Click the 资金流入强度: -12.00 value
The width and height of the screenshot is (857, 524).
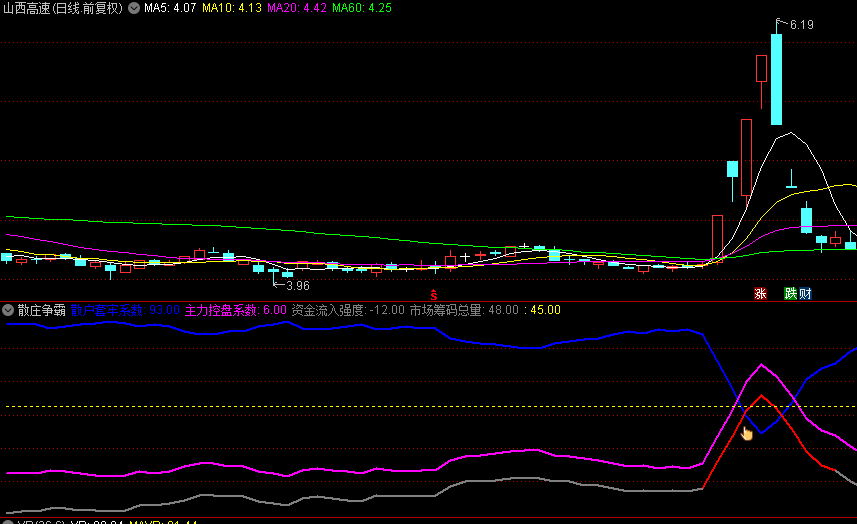tap(348, 310)
